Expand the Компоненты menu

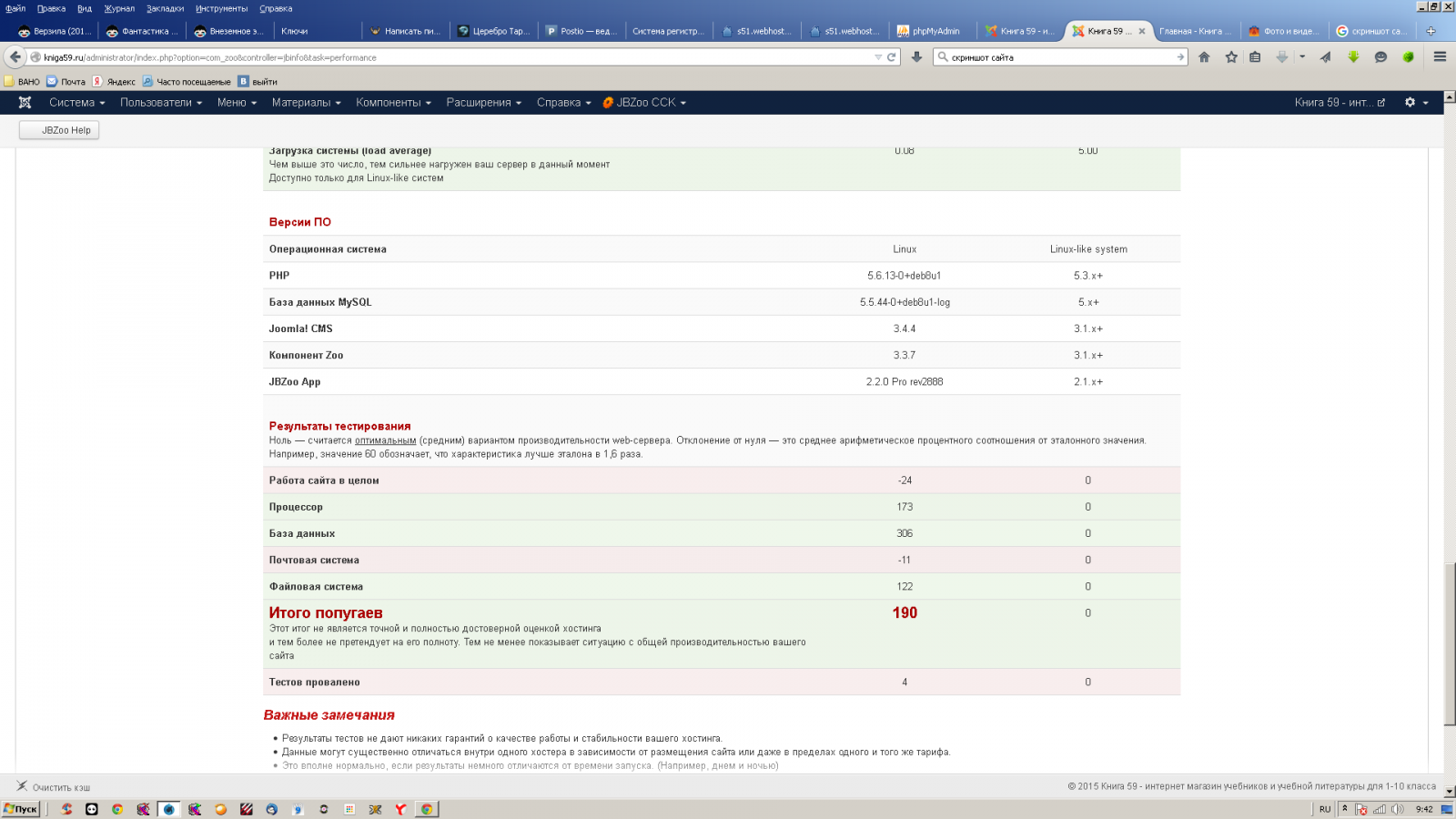[394, 103]
